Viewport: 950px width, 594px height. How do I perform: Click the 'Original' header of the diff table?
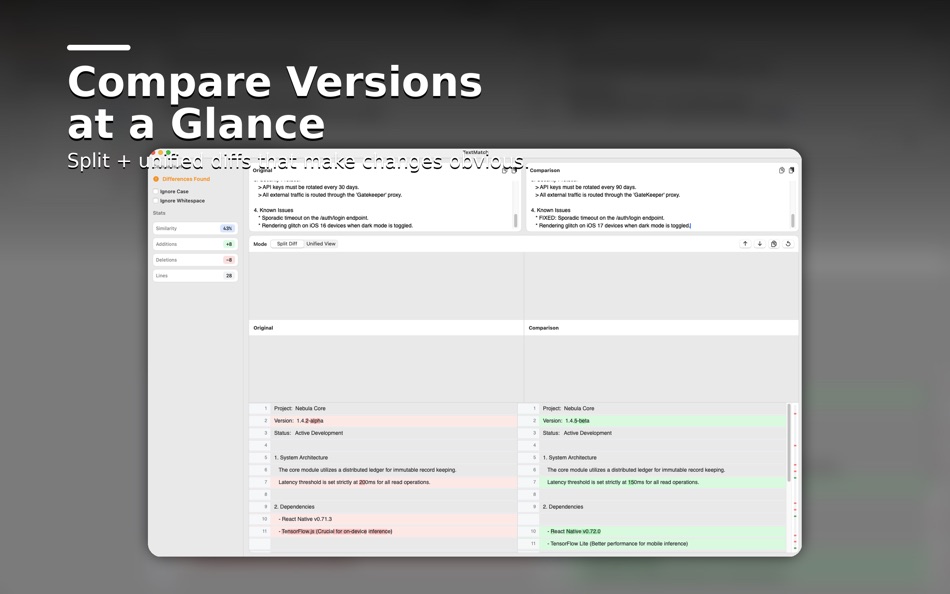pos(263,328)
